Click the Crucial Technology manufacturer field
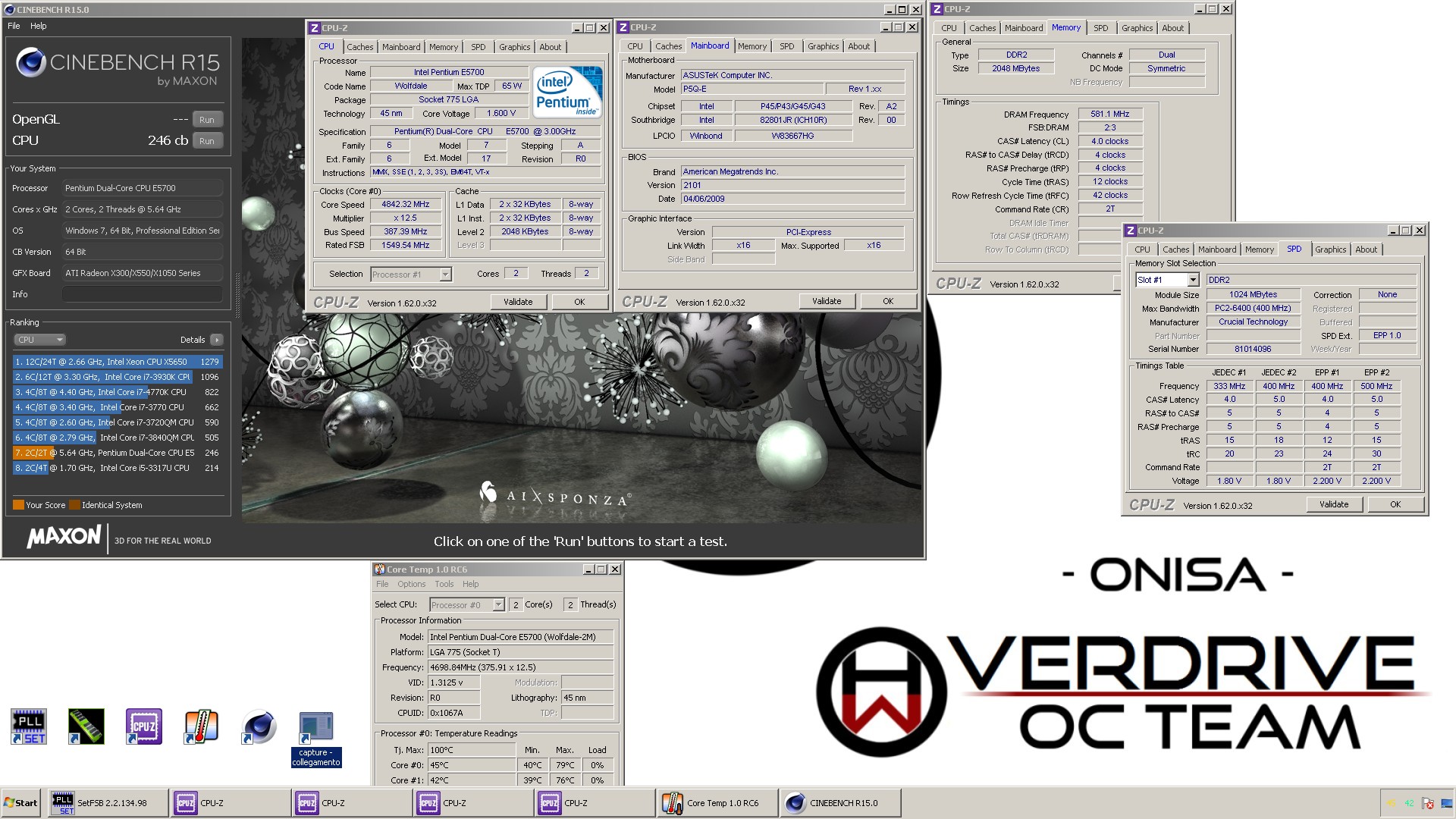 [1253, 322]
